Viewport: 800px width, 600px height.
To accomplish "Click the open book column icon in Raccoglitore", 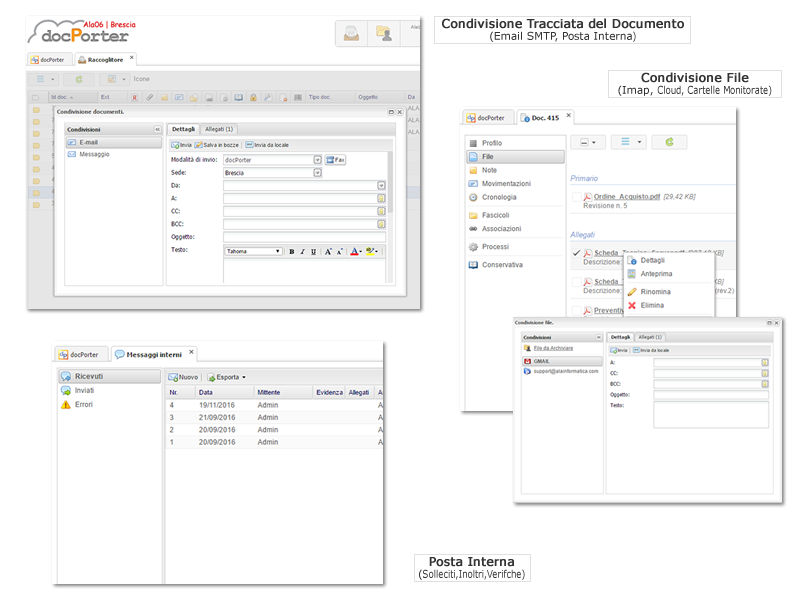I will (238, 97).
